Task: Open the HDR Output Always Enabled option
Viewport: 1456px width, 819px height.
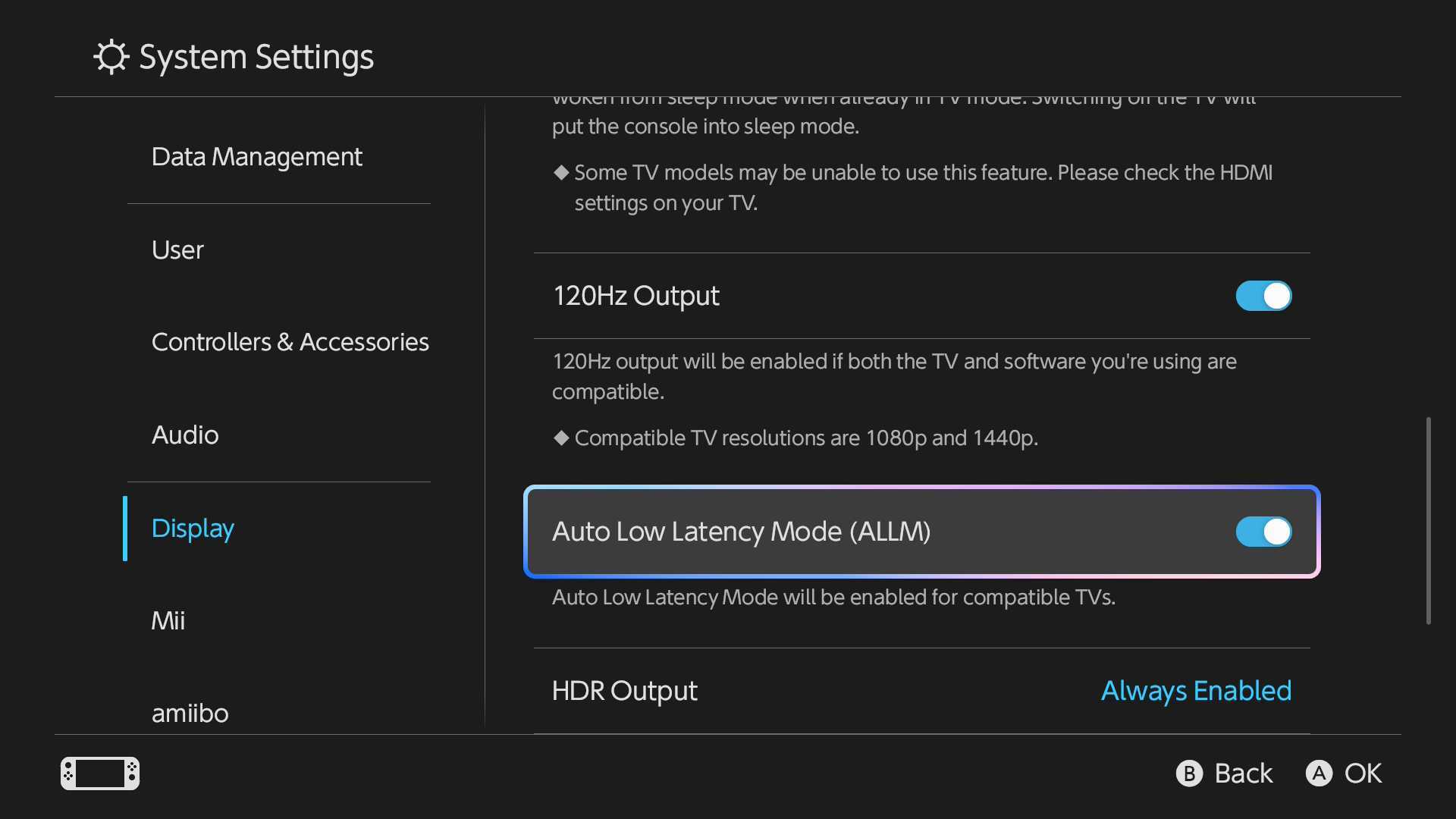Action: point(1196,691)
